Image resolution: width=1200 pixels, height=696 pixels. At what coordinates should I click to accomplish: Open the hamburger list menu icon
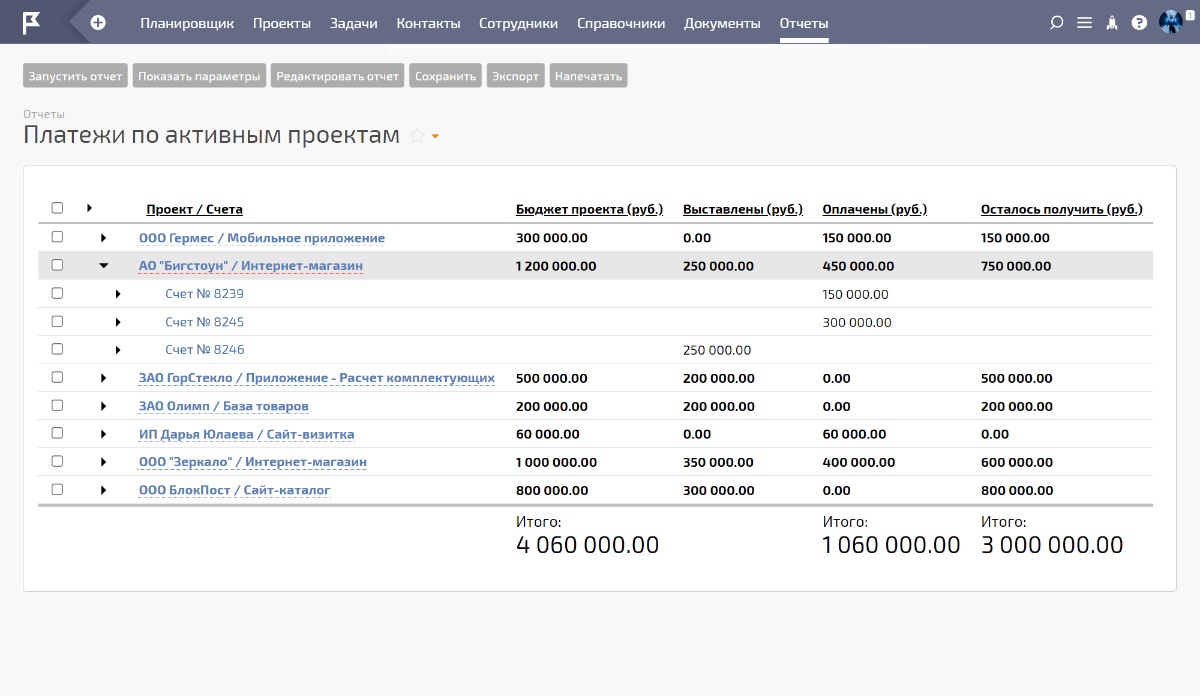[x=1084, y=23]
